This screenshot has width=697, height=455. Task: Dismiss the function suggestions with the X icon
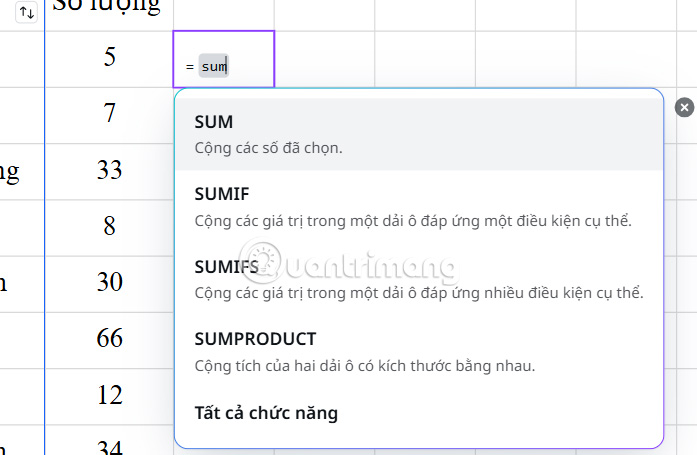684,107
